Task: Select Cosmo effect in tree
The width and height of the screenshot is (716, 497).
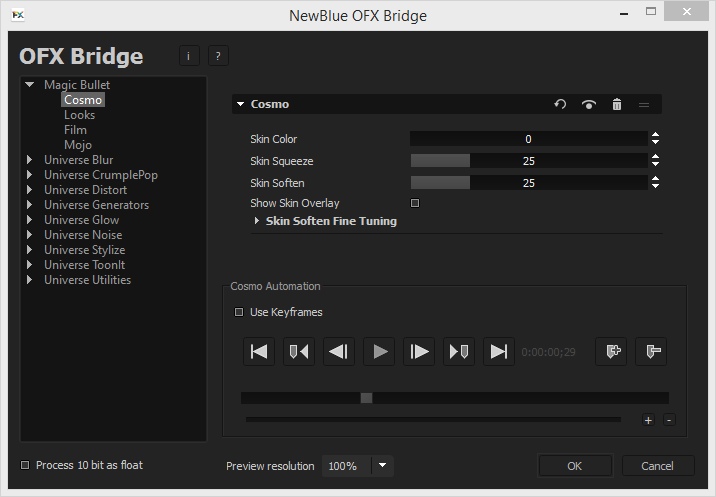Action: [x=83, y=100]
